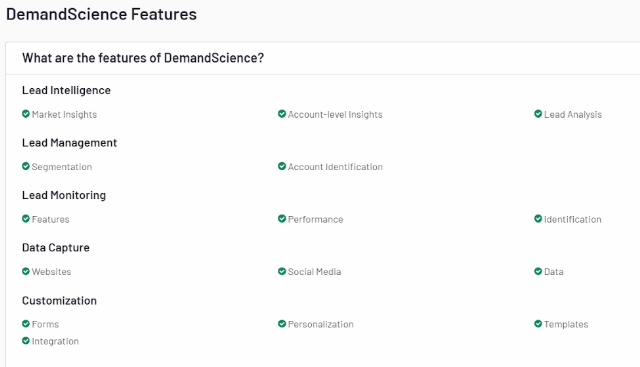Click the check icon beside Templates
Viewport: 640px width, 367px height.
pyautogui.click(x=538, y=323)
